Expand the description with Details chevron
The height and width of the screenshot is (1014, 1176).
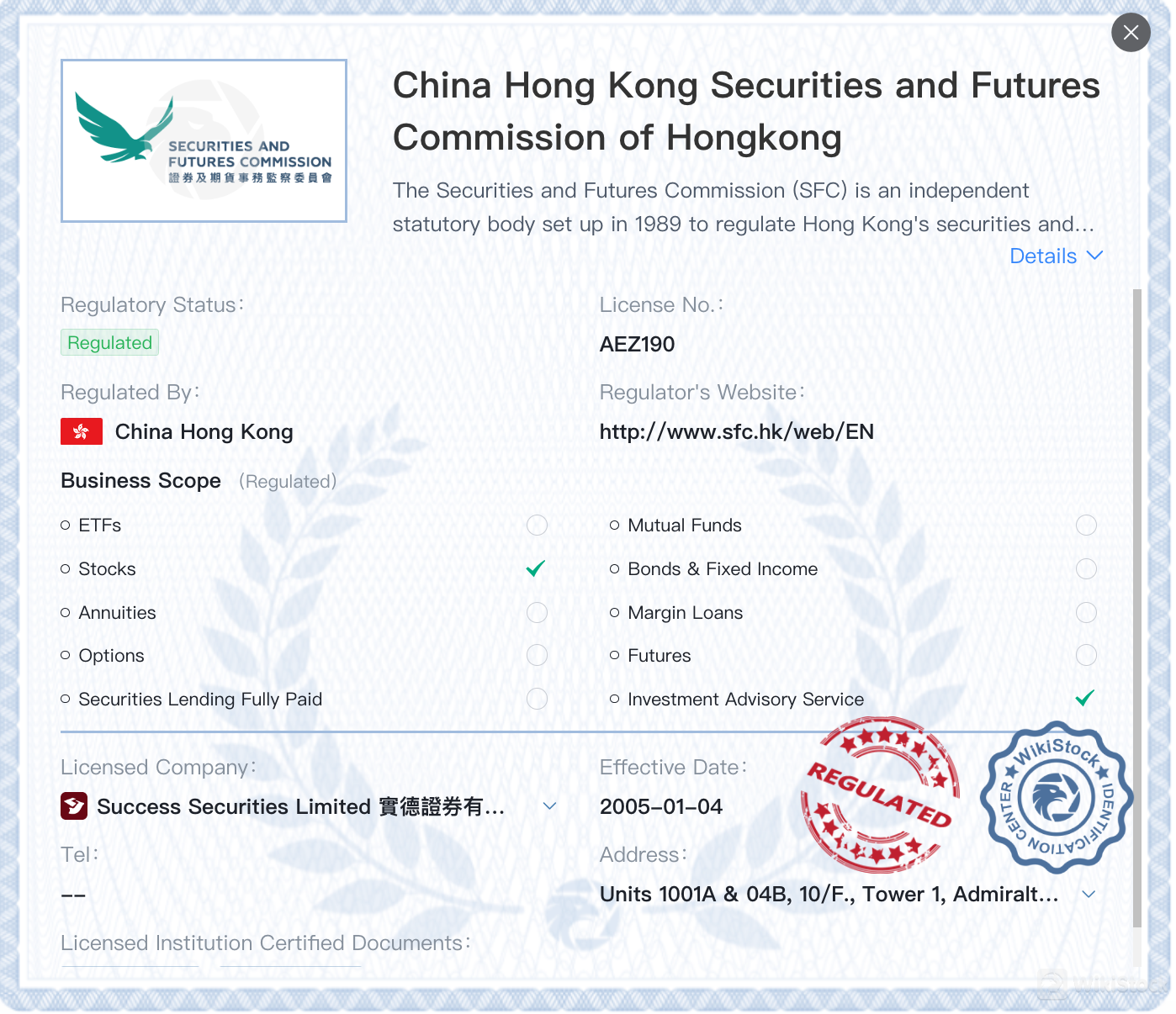(1057, 256)
